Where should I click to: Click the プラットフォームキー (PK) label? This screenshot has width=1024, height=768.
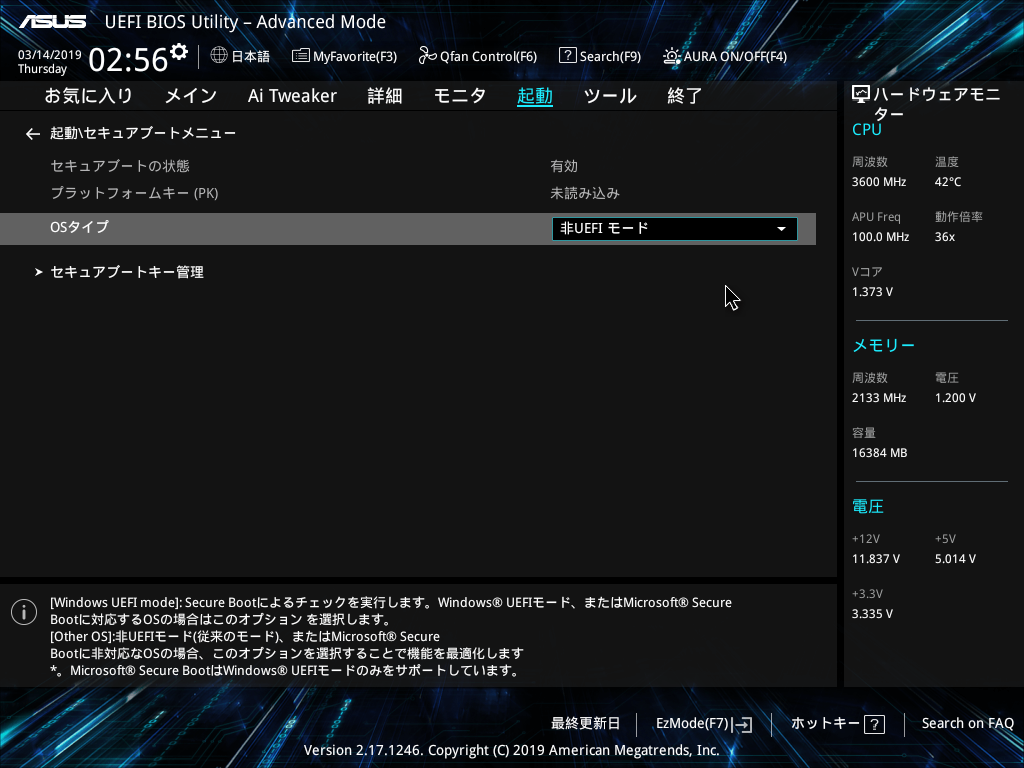tap(135, 193)
